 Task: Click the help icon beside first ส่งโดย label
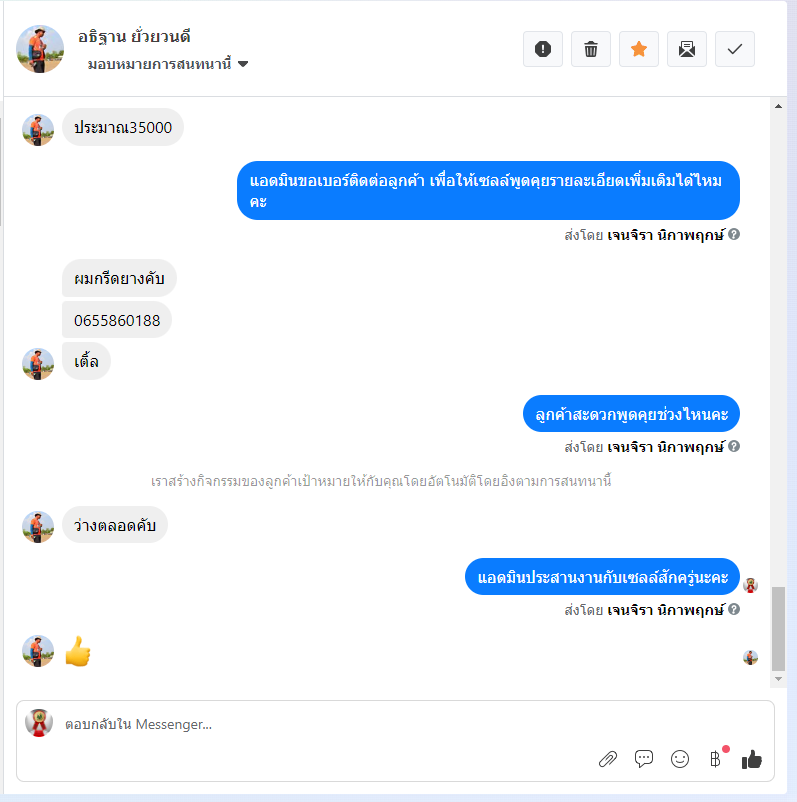734,234
